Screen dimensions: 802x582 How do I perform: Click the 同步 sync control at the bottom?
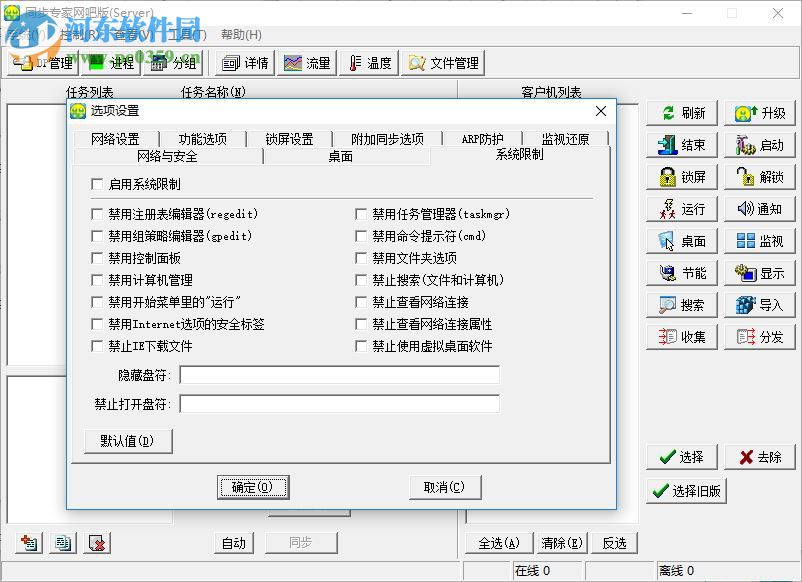coord(301,542)
